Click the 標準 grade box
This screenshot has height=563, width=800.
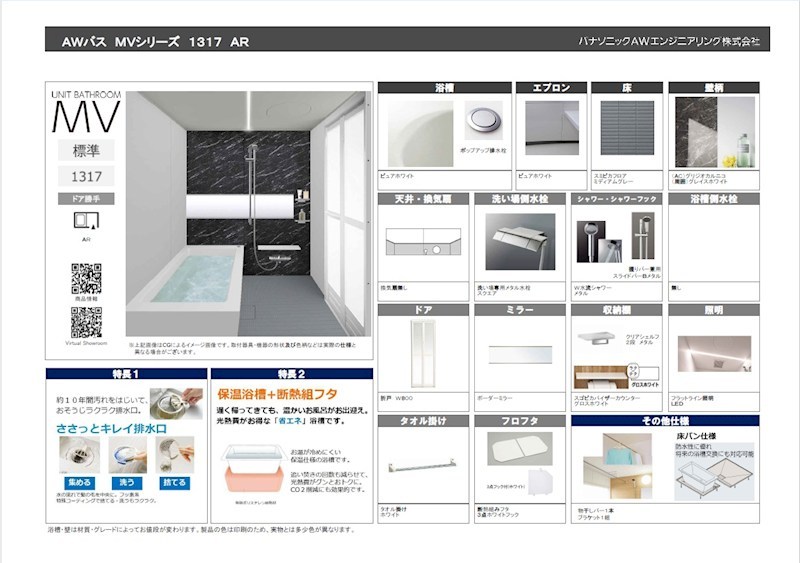point(86,151)
